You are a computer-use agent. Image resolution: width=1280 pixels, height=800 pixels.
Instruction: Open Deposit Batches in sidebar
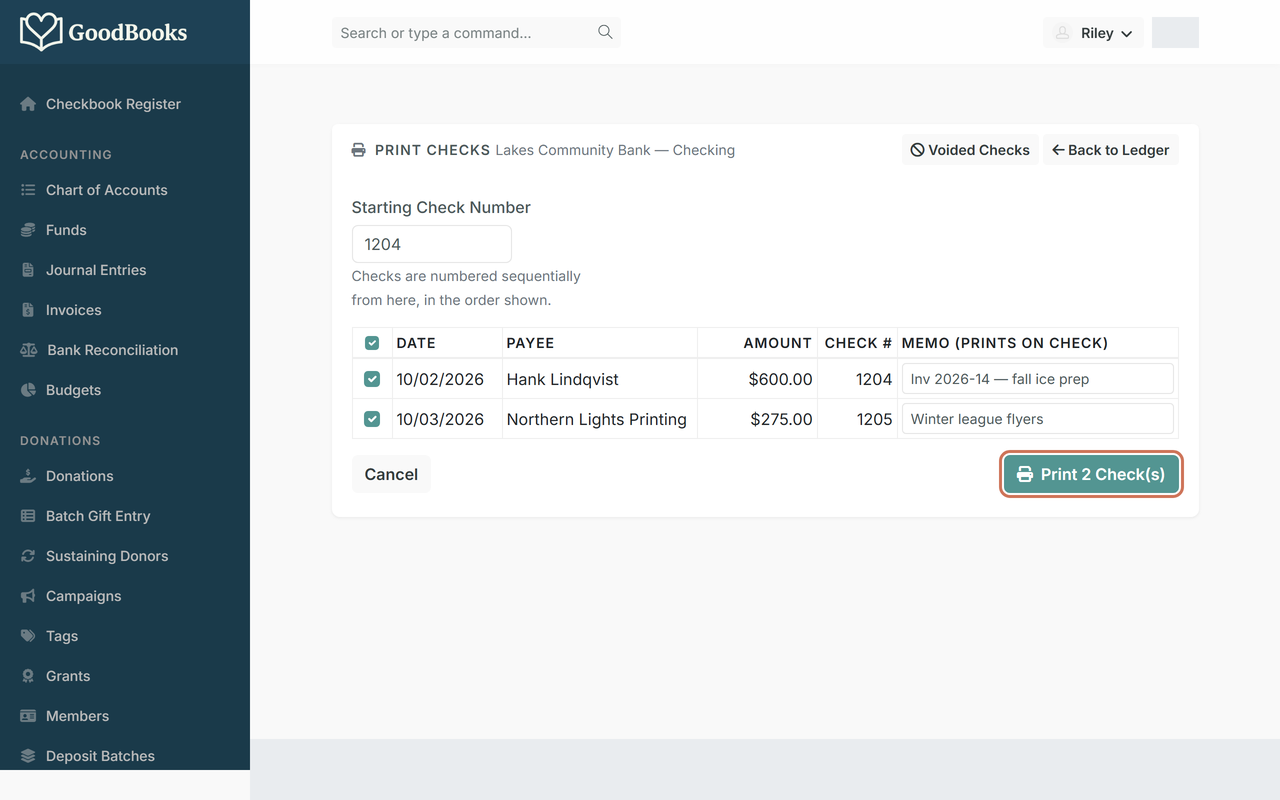coord(125,756)
